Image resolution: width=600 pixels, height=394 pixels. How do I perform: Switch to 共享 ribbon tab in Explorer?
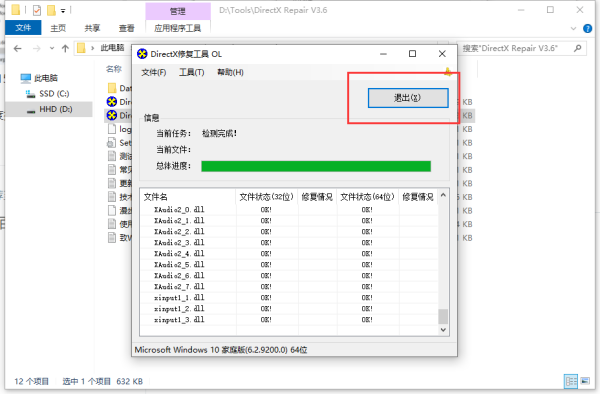(x=92, y=28)
